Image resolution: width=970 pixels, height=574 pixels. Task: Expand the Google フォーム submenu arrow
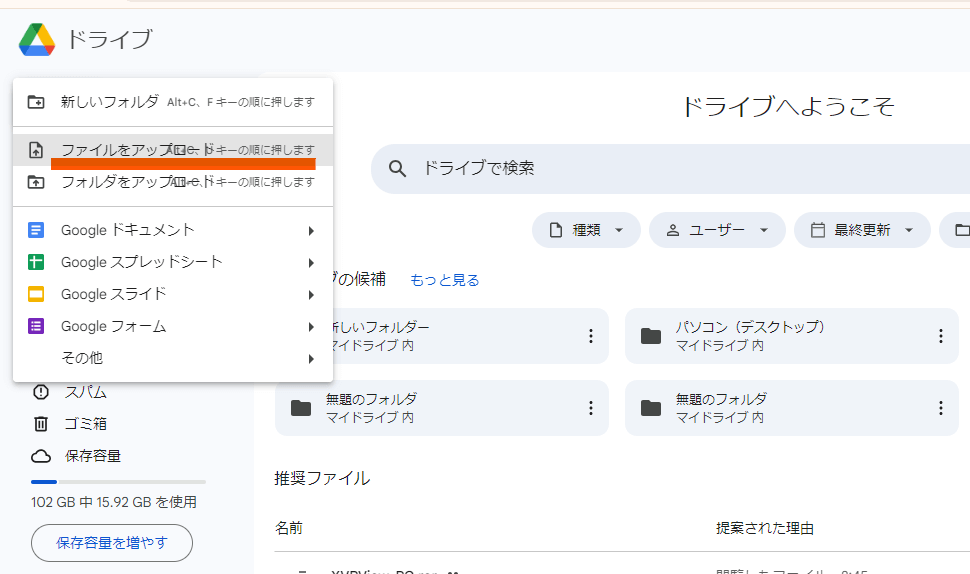point(311,327)
